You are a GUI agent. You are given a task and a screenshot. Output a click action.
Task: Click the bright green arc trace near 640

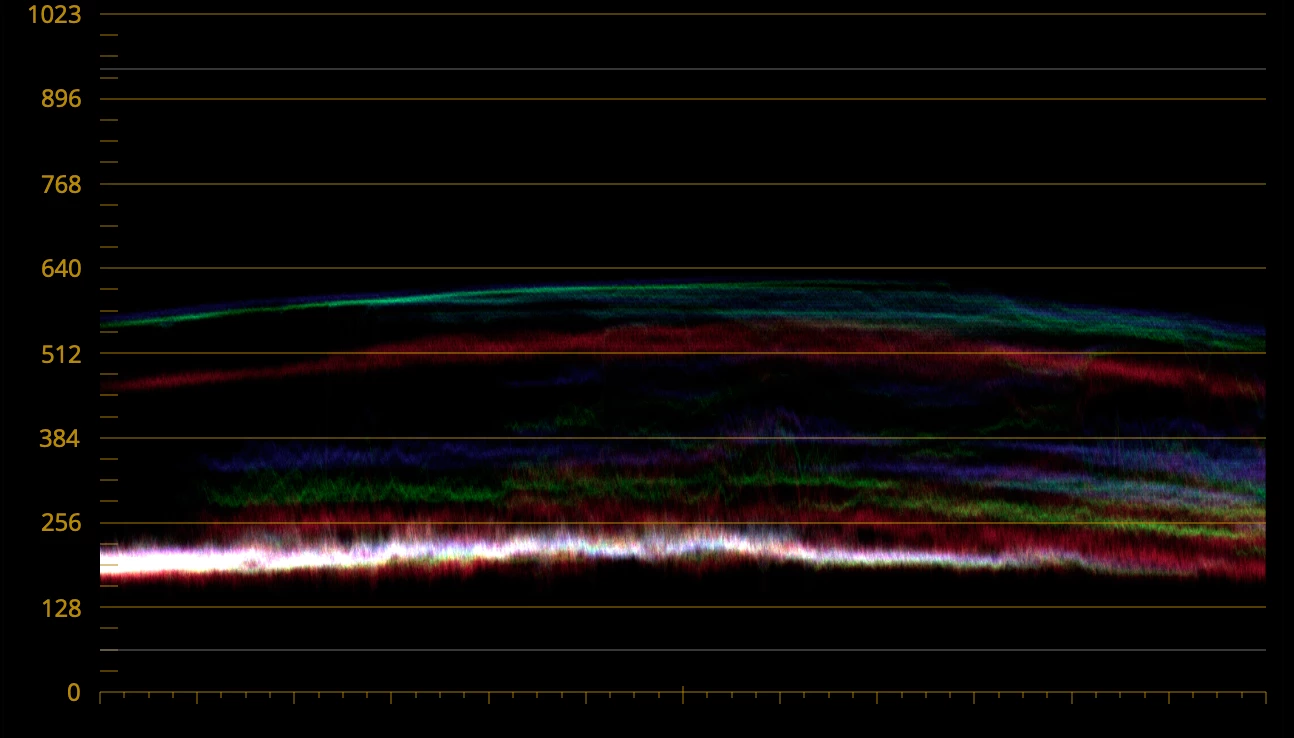(x=400, y=298)
